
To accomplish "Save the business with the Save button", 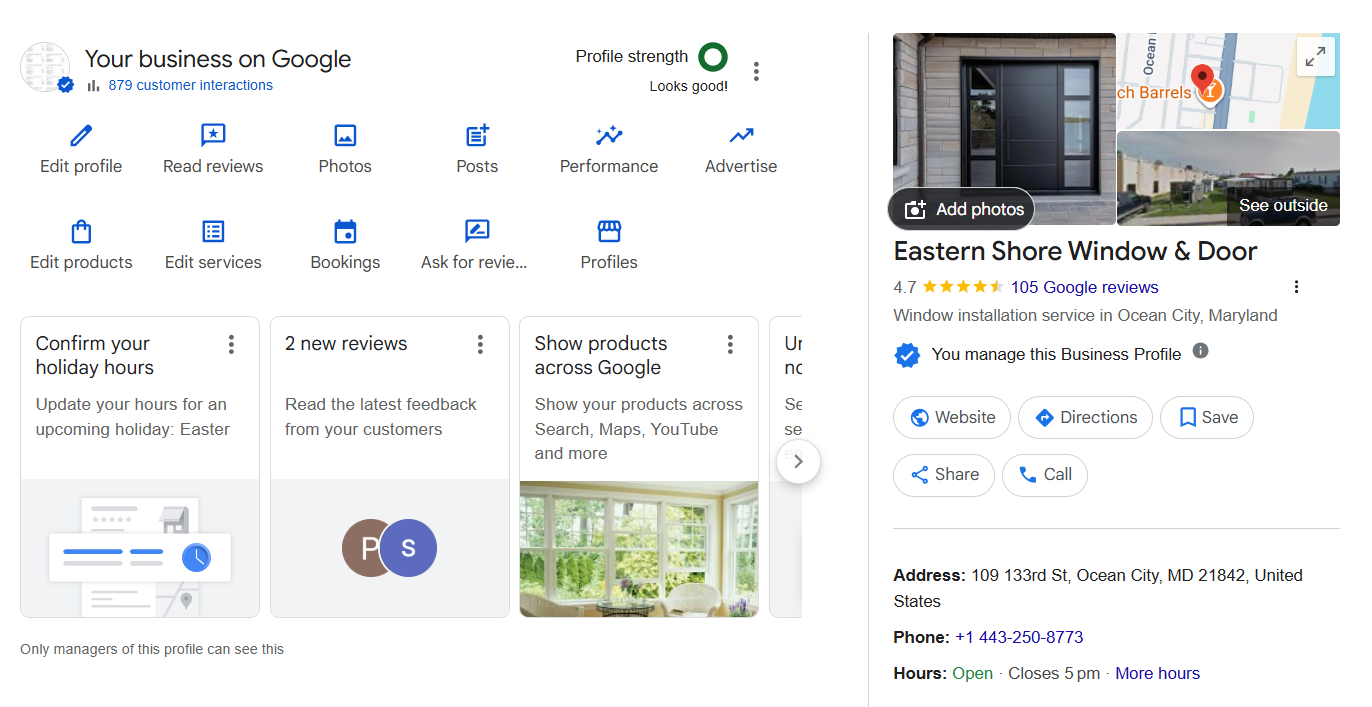I will pyautogui.click(x=1207, y=417).
